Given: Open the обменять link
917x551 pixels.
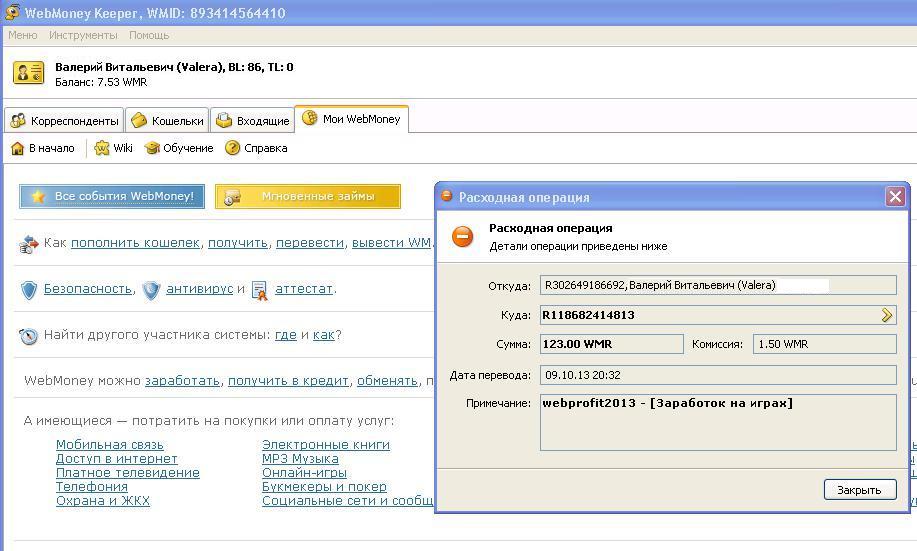Looking at the screenshot, I should 387,381.
